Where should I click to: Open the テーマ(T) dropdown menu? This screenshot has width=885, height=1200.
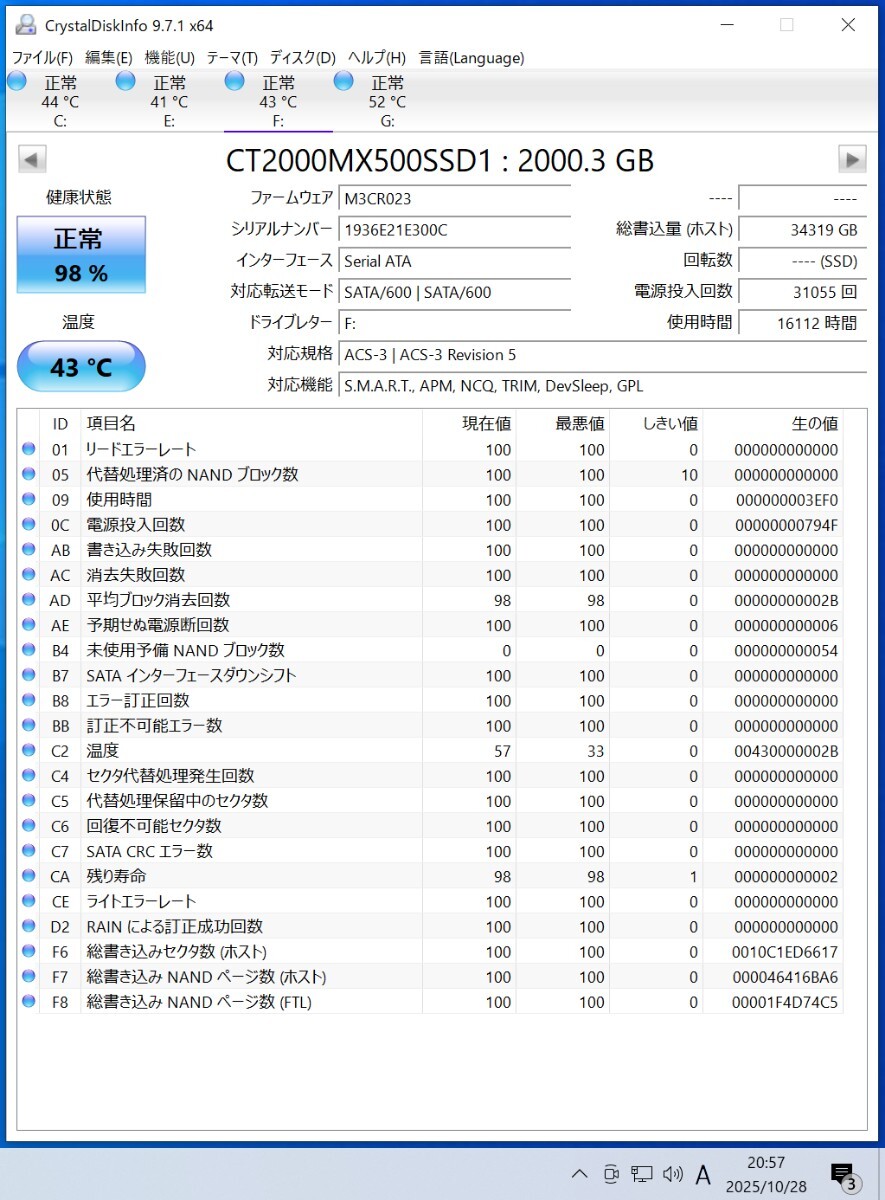point(240,58)
